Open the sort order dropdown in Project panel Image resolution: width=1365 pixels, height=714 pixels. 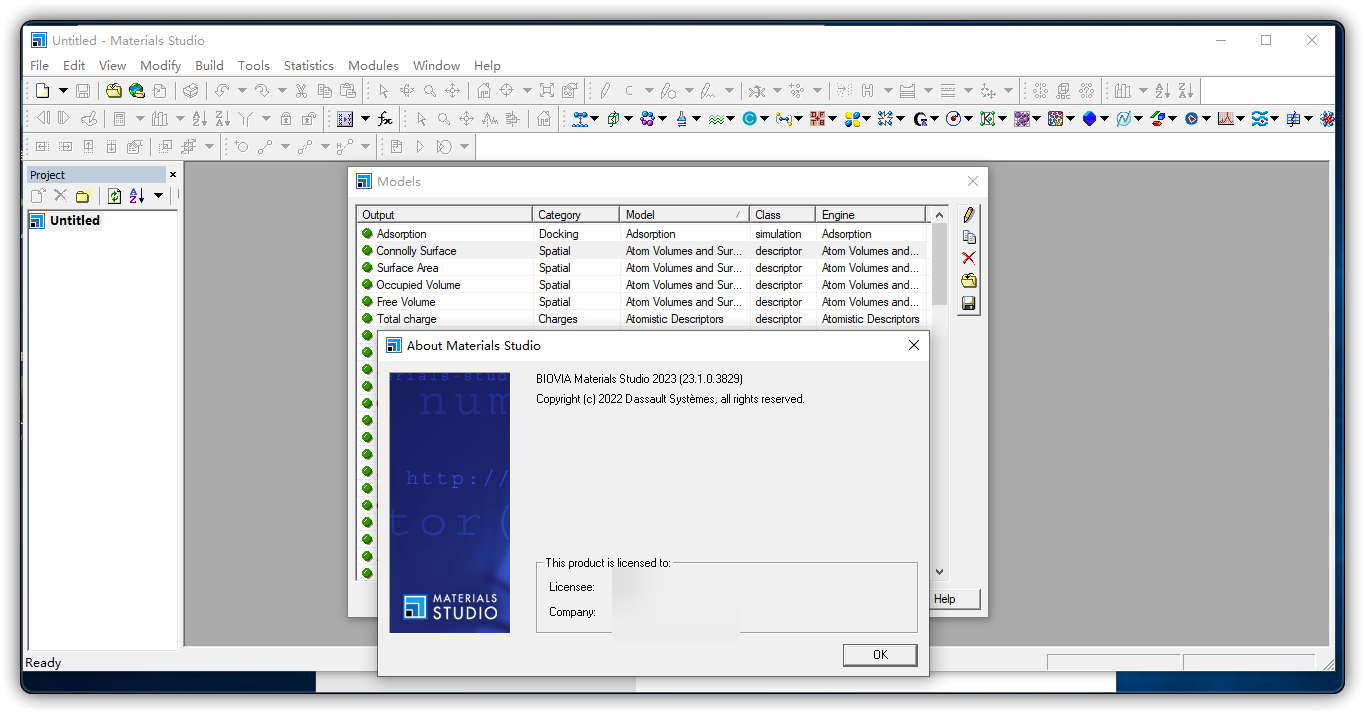click(157, 195)
